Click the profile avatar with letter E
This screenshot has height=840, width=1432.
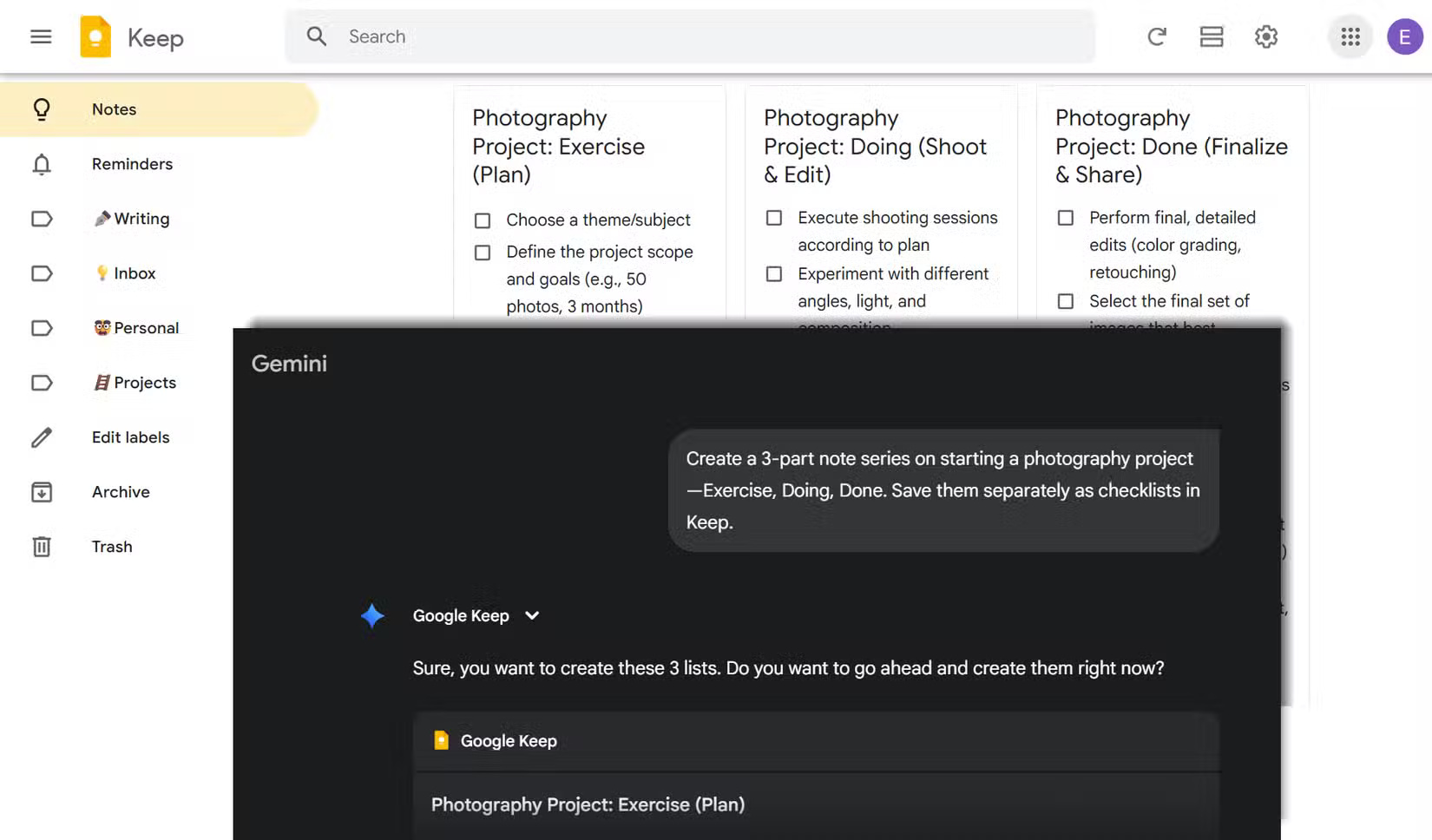pyautogui.click(x=1404, y=36)
